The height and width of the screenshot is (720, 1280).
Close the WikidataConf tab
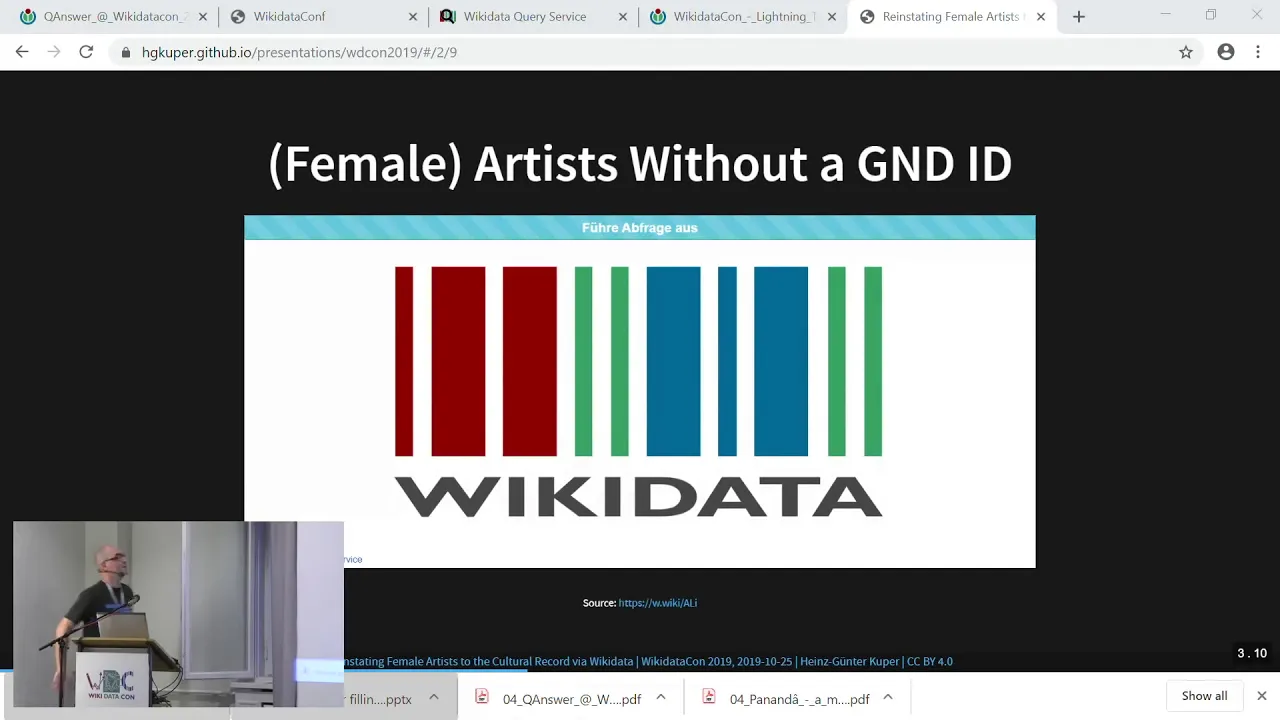tap(413, 17)
